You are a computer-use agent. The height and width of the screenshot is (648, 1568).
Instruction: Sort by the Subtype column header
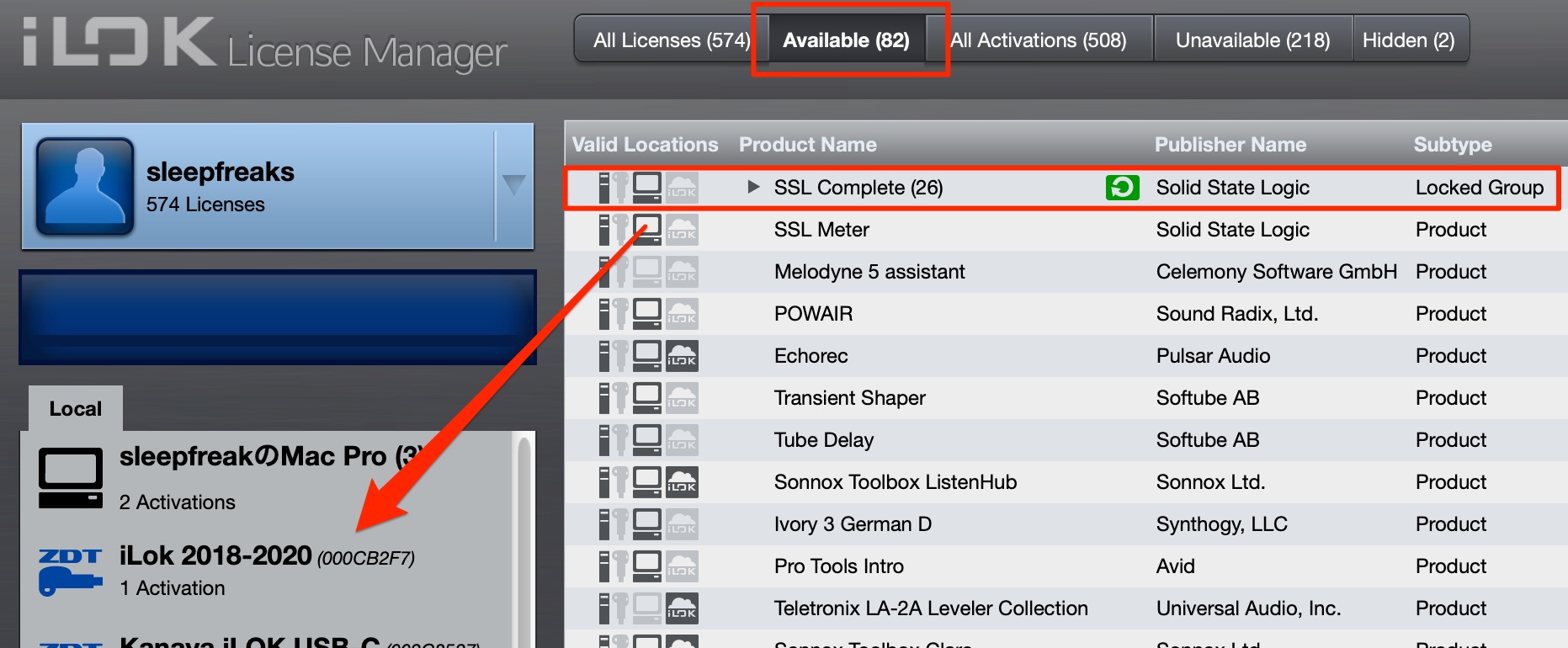point(1452,145)
